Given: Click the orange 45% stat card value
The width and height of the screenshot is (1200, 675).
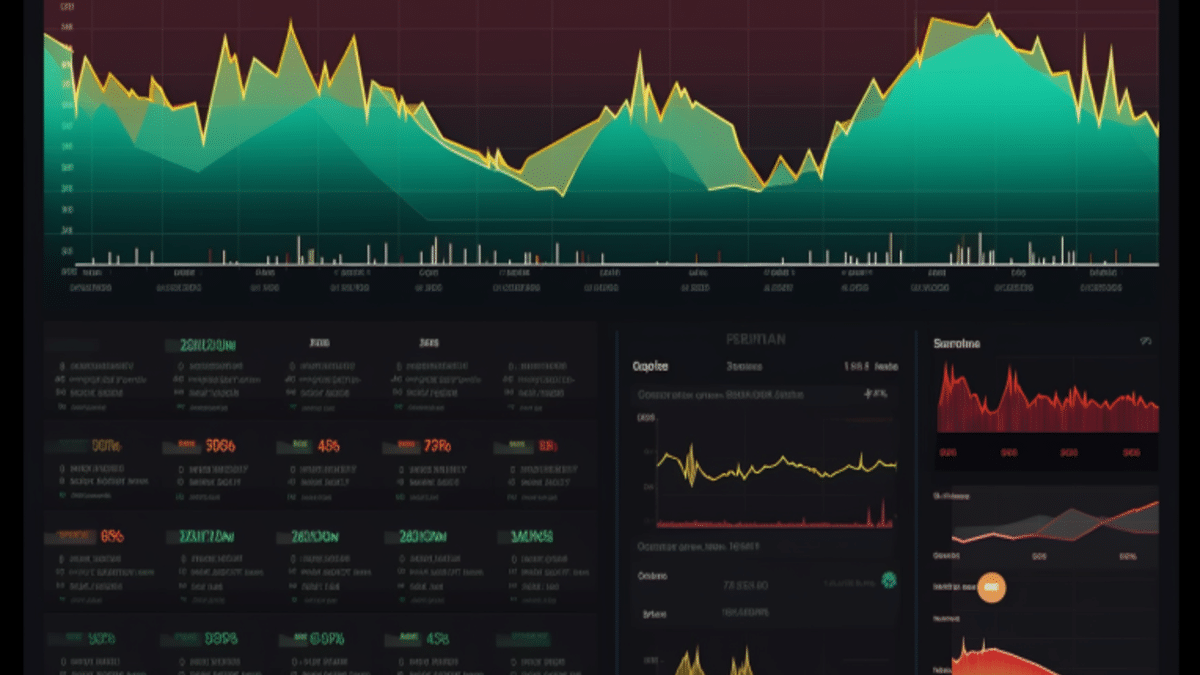Looking at the screenshot, I should click(329, 446).
